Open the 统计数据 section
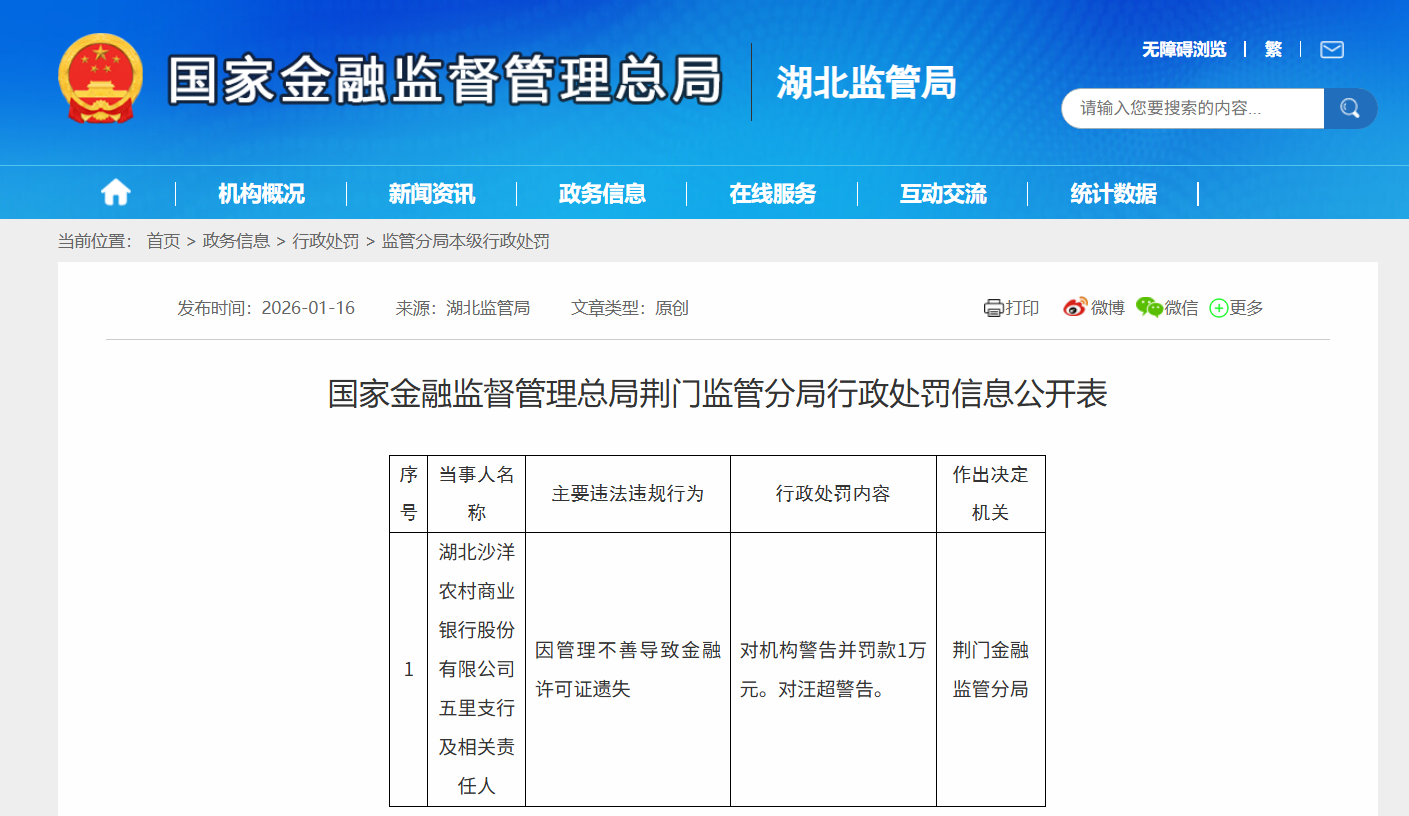Image resolution: width=1409 pixels, height=816 pixels. (1114, 192)
